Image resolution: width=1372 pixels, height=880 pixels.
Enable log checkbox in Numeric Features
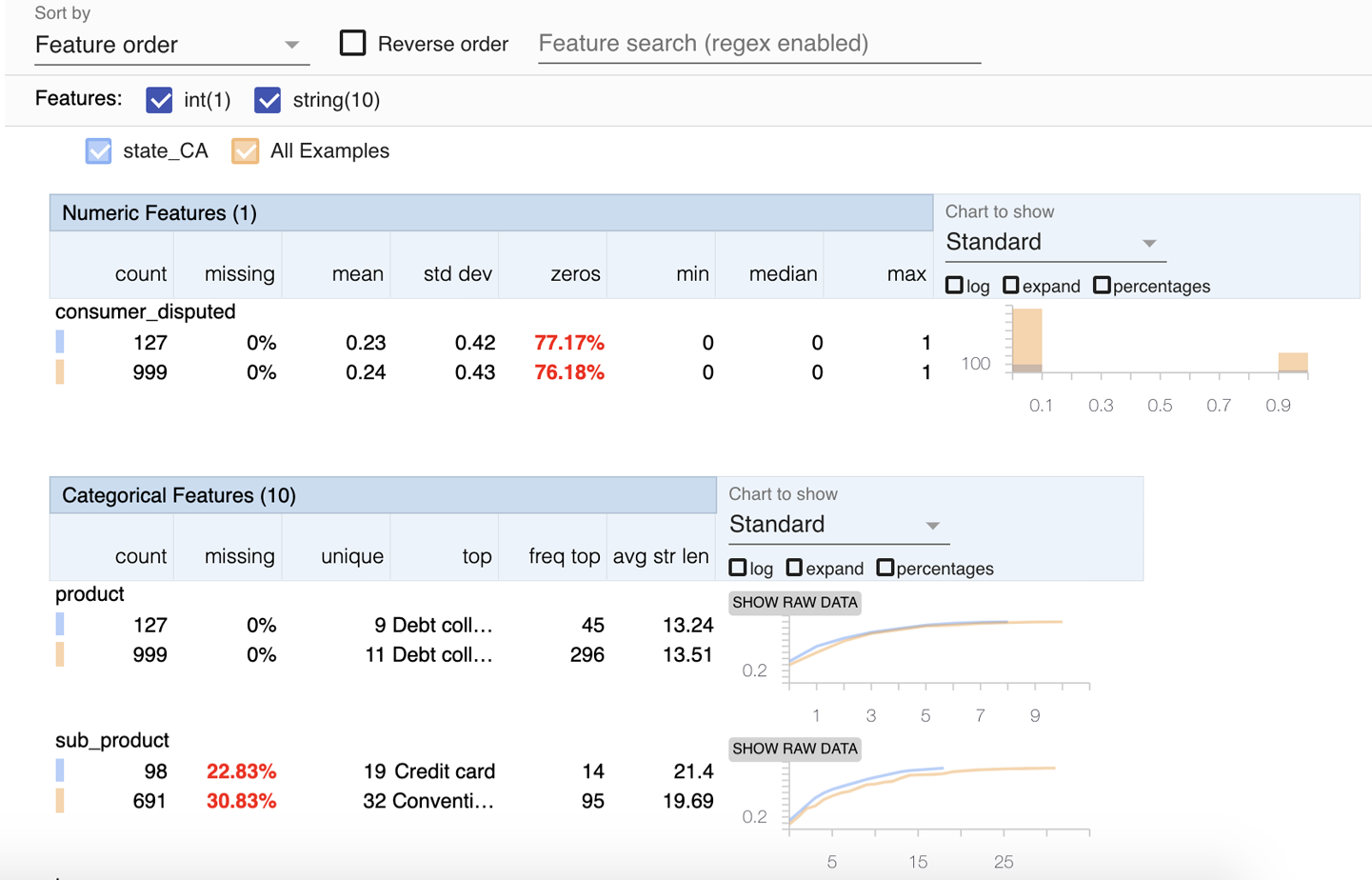[954, 286]
